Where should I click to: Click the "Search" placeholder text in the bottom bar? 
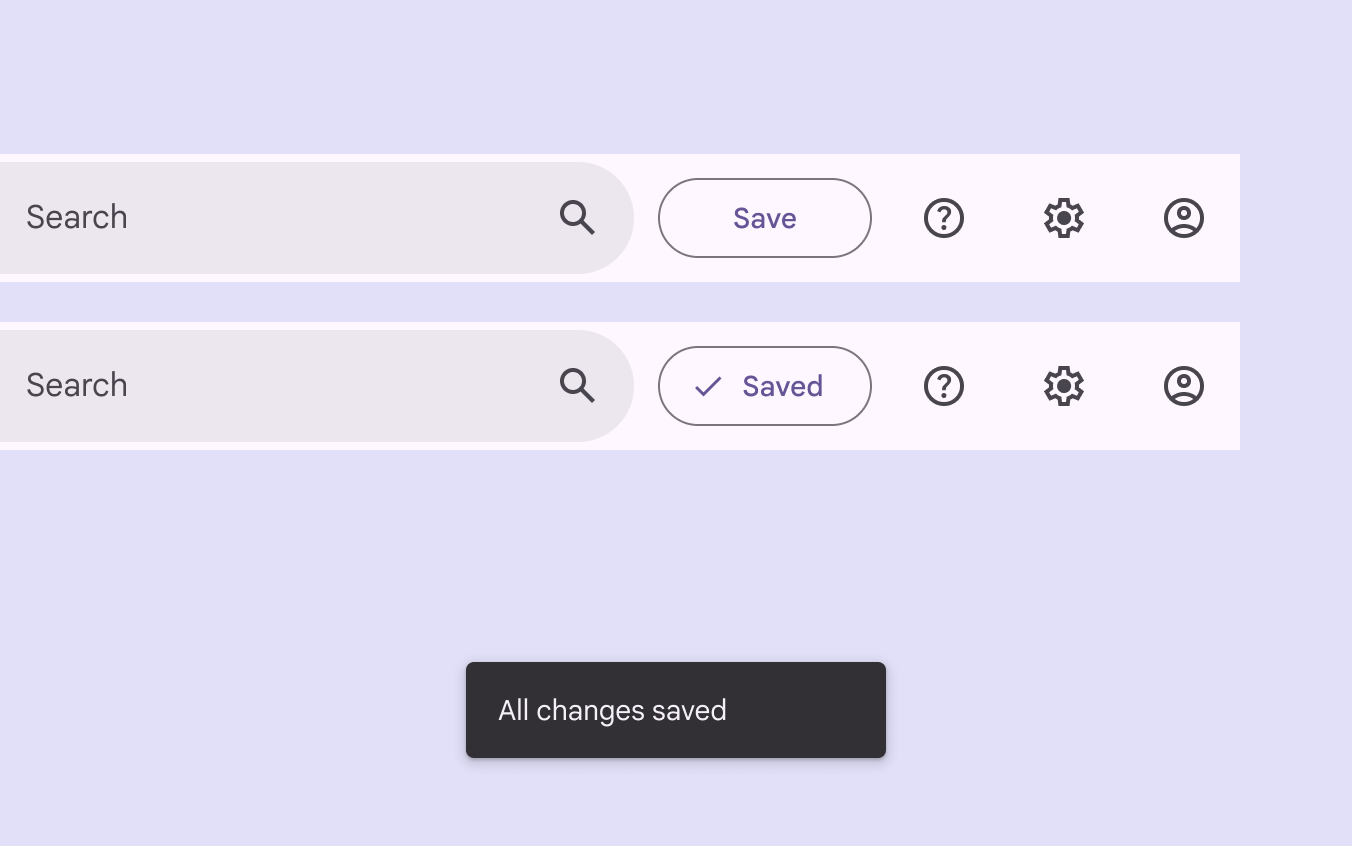tap(77, 386)
